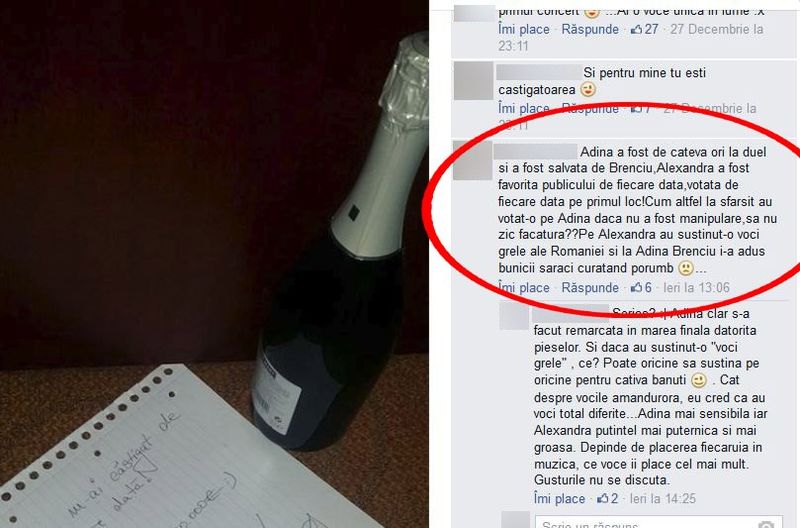
Task: Expand the truncated comment after 'curatand porumb'
Action: [701, 268]
